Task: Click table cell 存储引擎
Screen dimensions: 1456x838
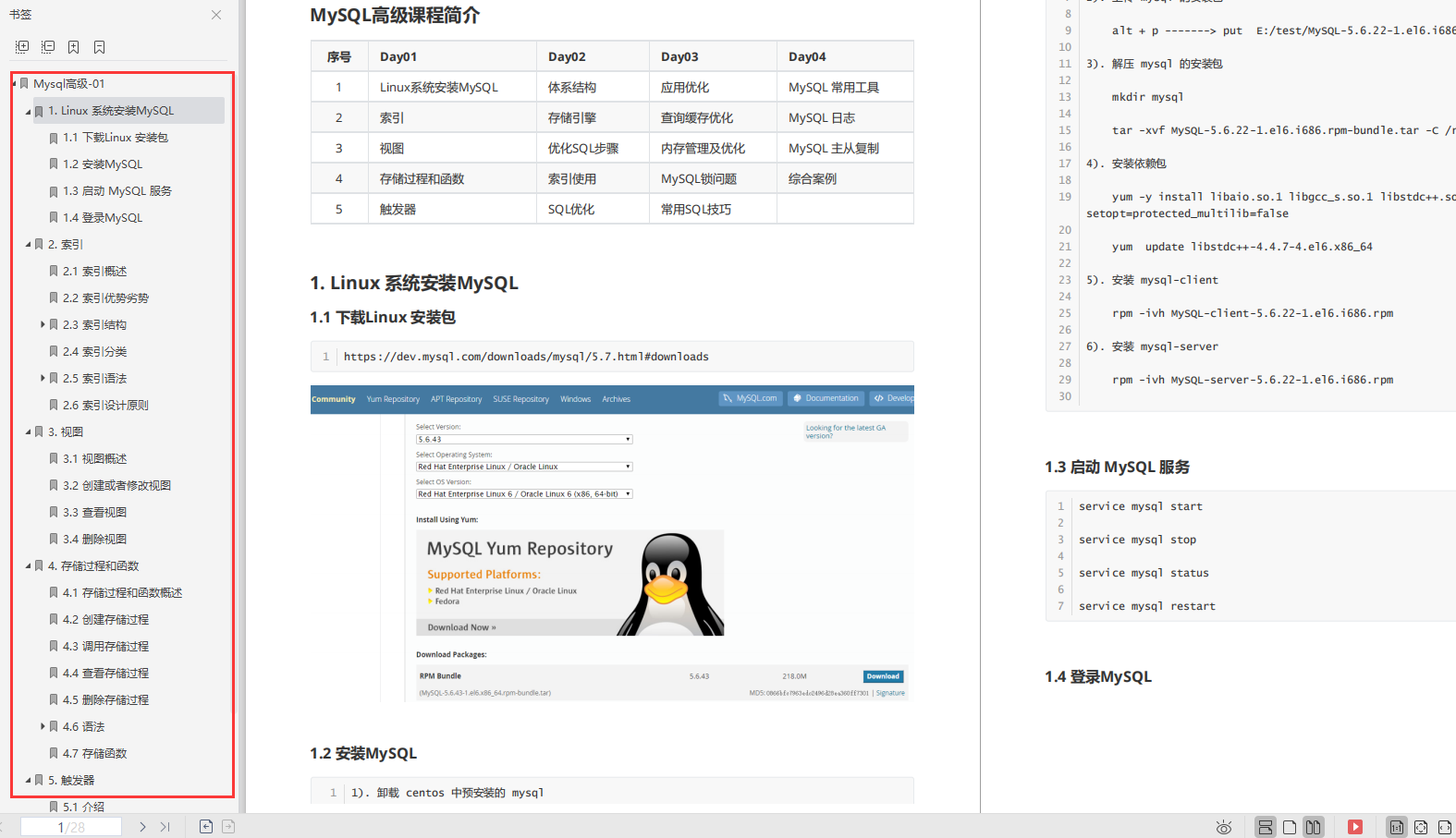Action: pyautogui.click(x=572, y=118)
